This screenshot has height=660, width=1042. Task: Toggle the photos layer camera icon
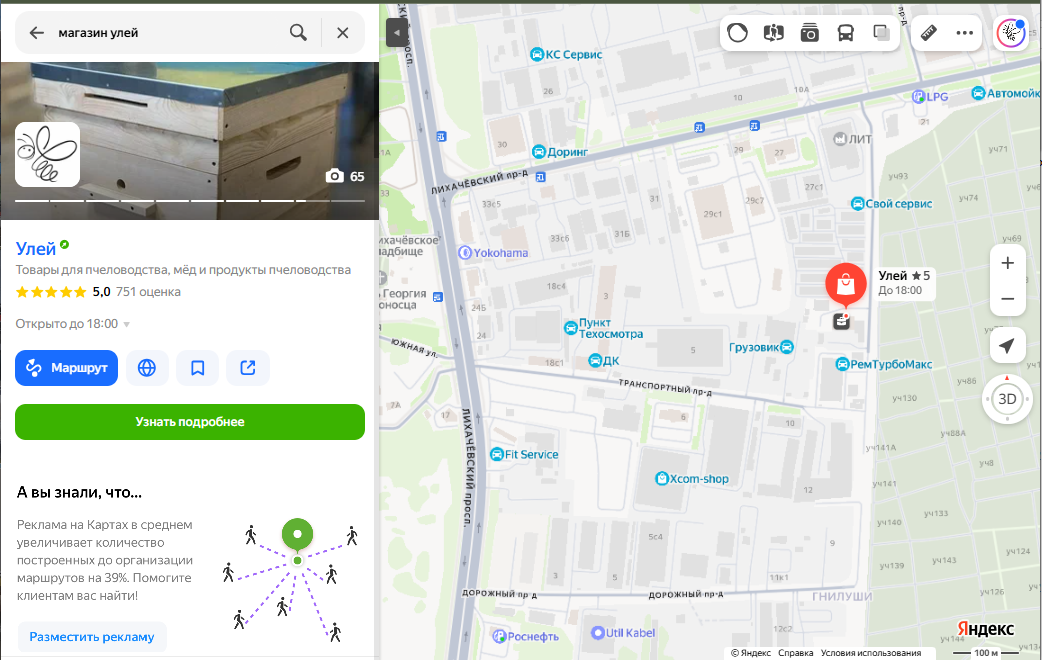(x=809, y=33)
